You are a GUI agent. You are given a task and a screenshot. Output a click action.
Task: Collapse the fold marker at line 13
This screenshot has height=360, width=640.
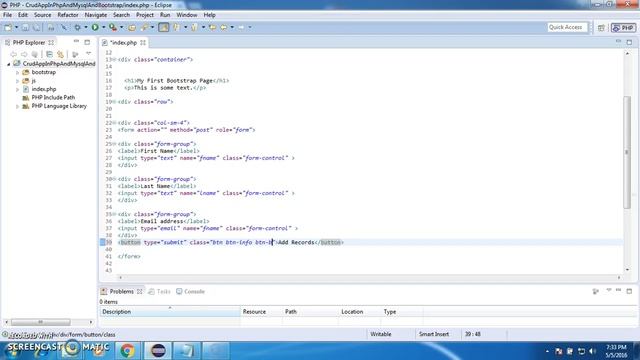114,60
